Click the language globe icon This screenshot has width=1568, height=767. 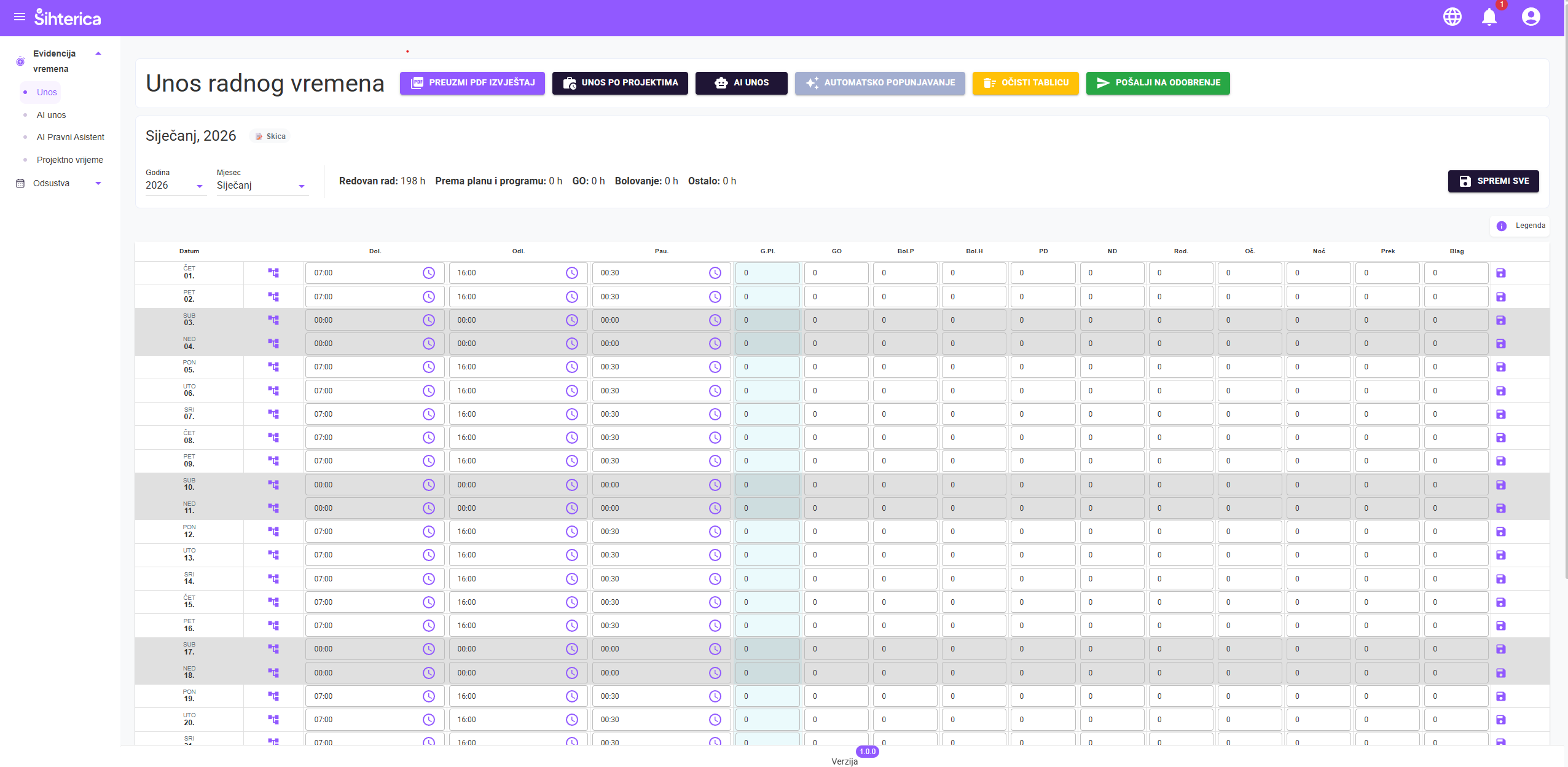[1452, 17]
